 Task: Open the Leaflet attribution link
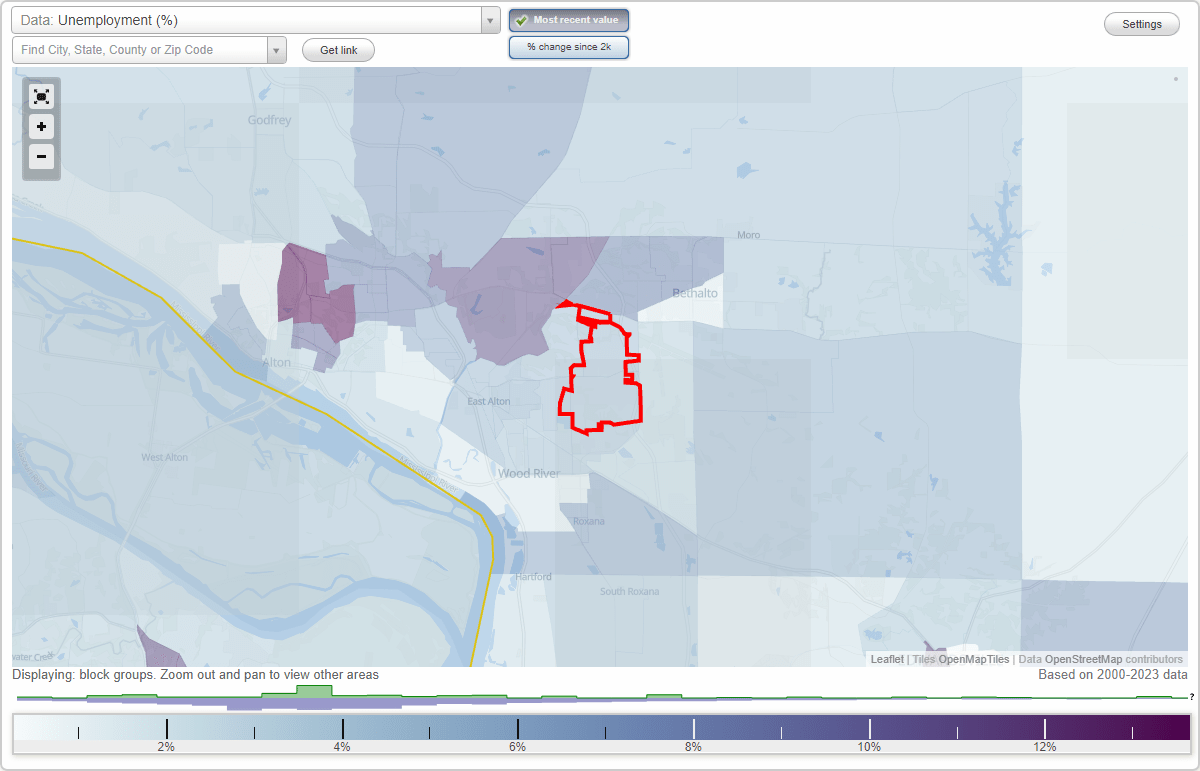[887, 659]
